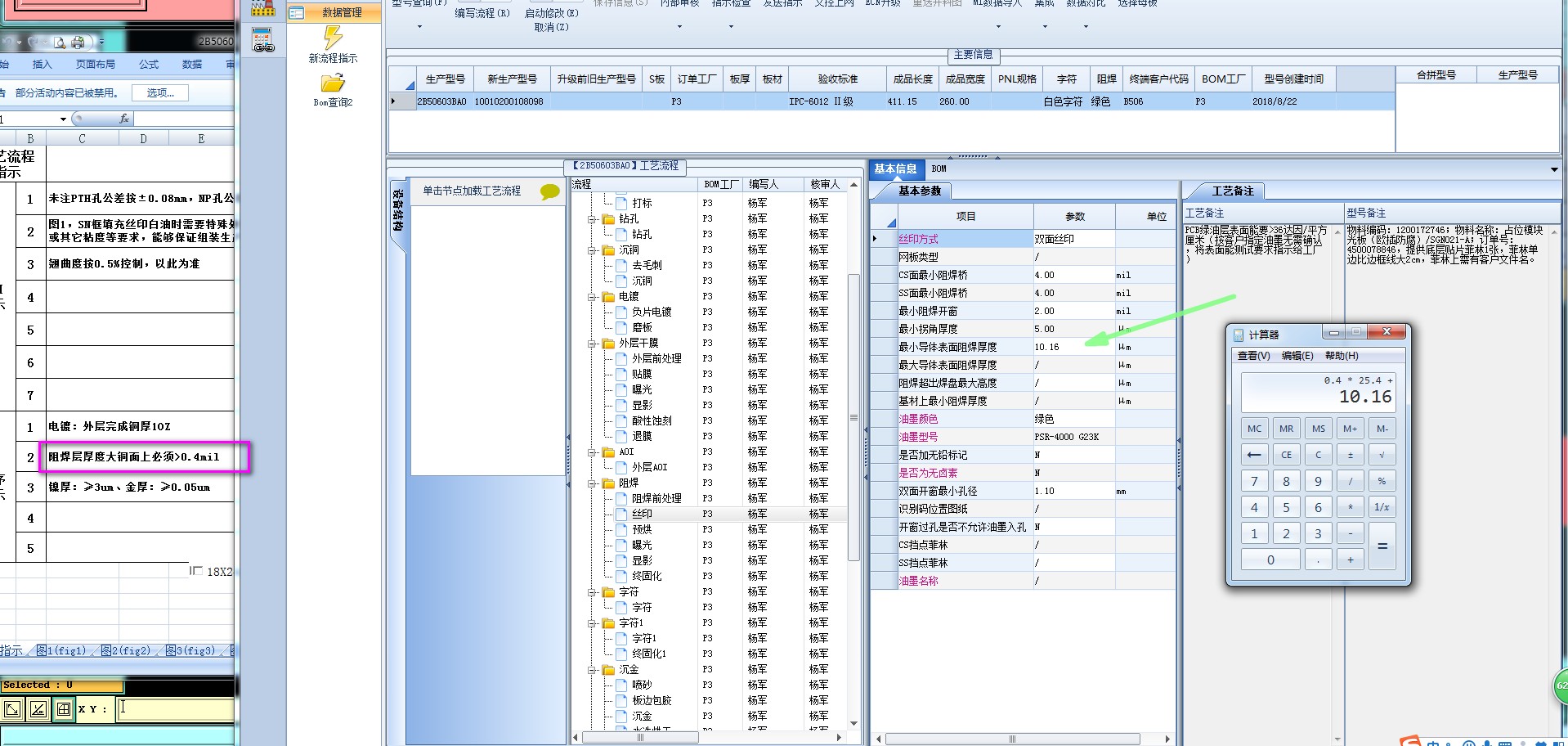Open the calculator 编辑(E) menu
Viewport: 1568px width, 746px height.
click(x=1297, y=356)
